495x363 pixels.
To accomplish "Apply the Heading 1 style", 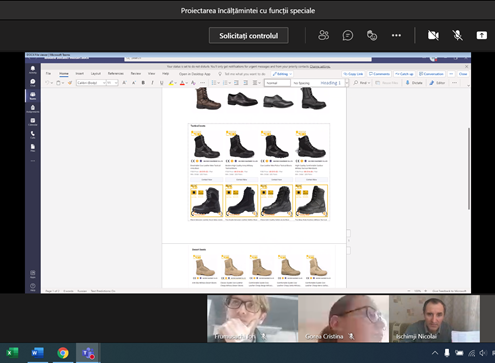I will click(331, 83).
